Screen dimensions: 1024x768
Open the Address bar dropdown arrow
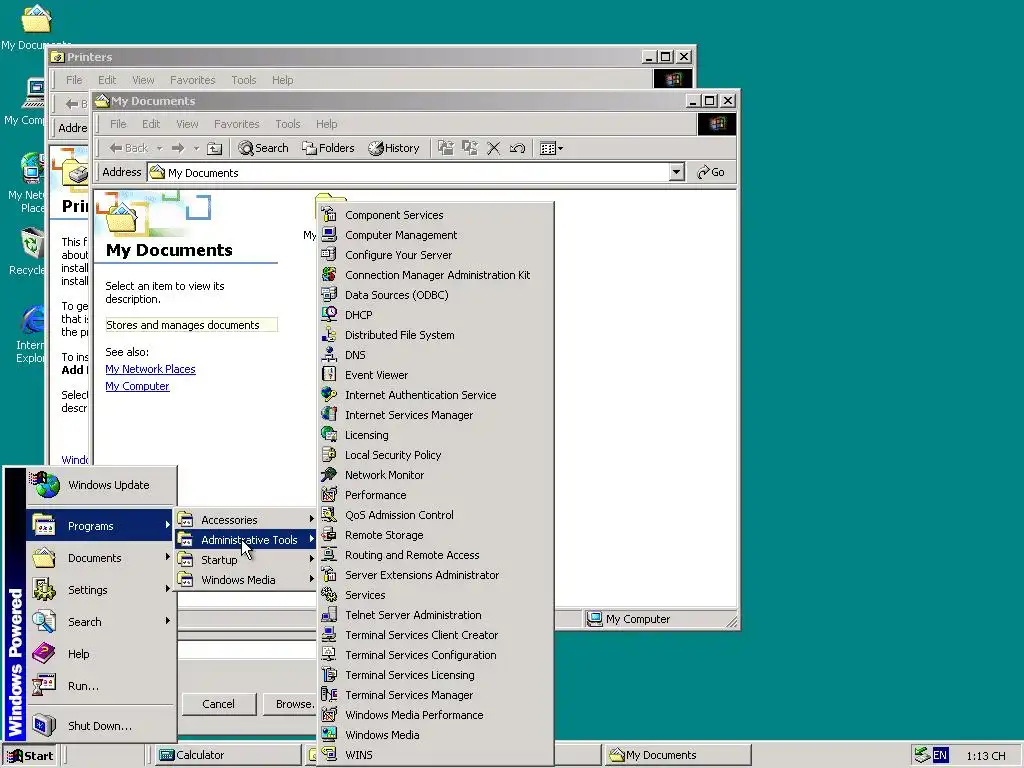pos(677,172)
